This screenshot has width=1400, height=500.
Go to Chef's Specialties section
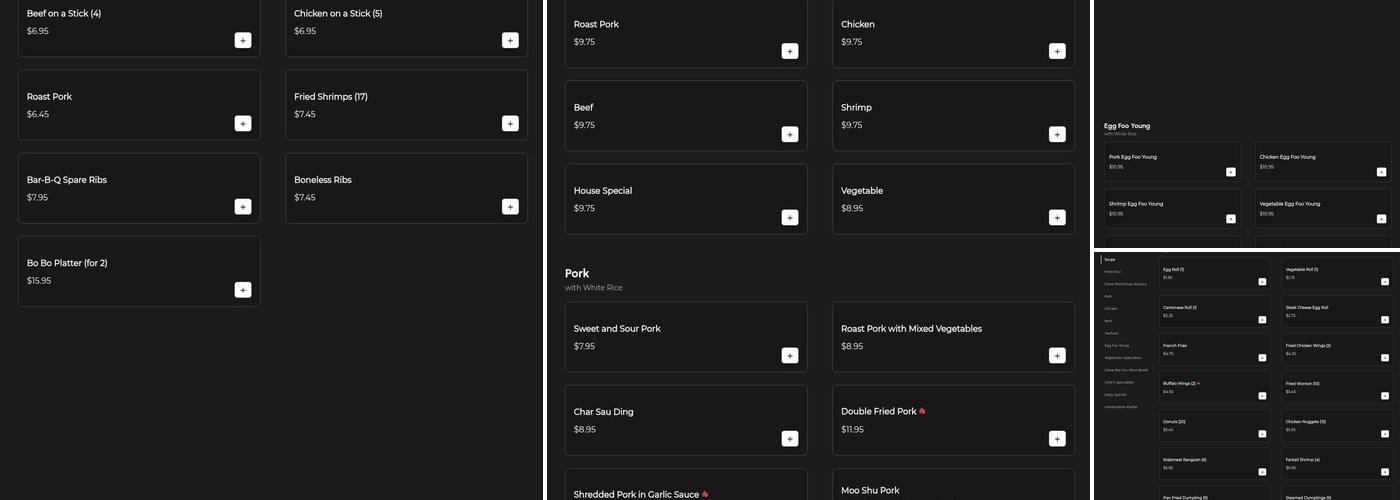tap(1119, 382)
